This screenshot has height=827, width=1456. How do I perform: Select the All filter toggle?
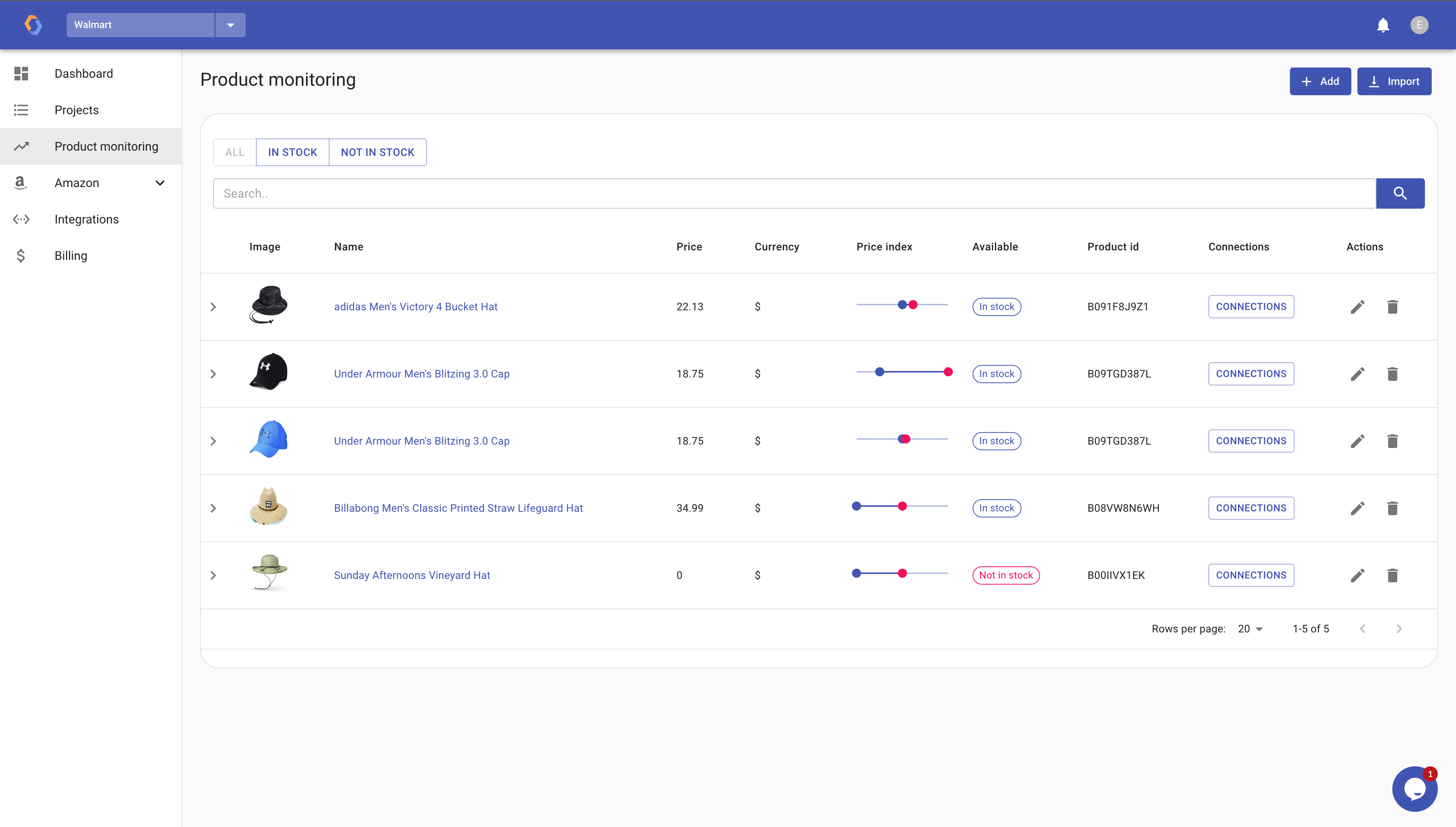[x=234, y=152]
